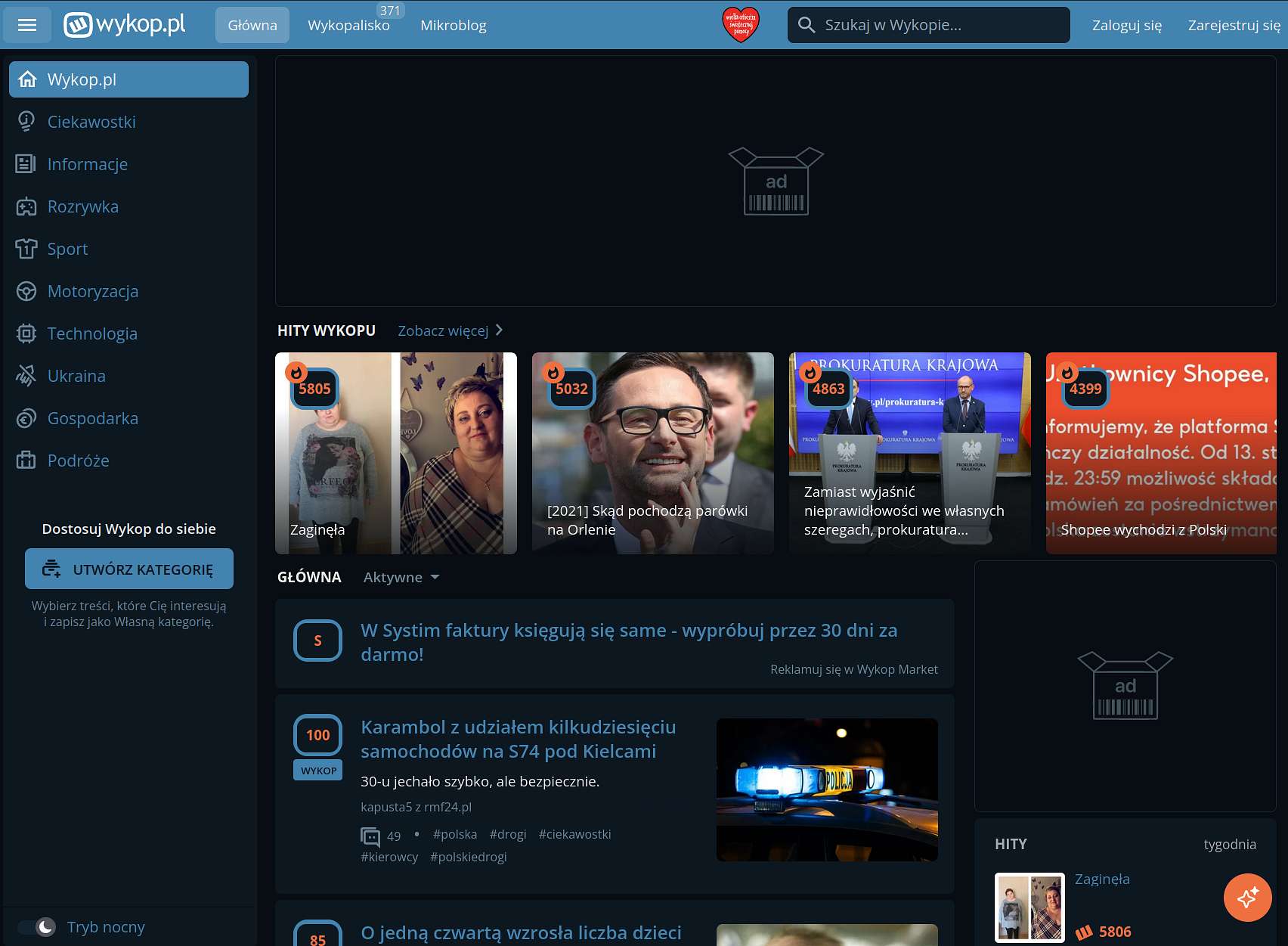Click the Rozrywka gamepad icon
Screen dimensions: 1288x946
pos(26,206)
